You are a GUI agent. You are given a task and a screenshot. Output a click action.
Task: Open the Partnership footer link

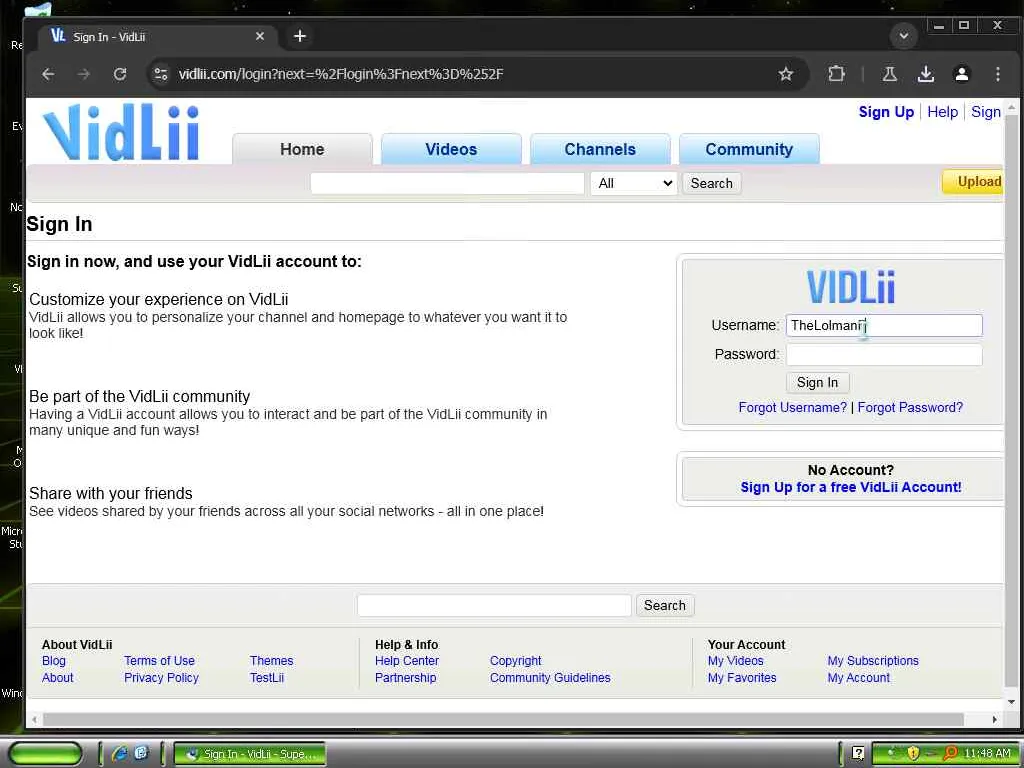click(x=406, y=678)
